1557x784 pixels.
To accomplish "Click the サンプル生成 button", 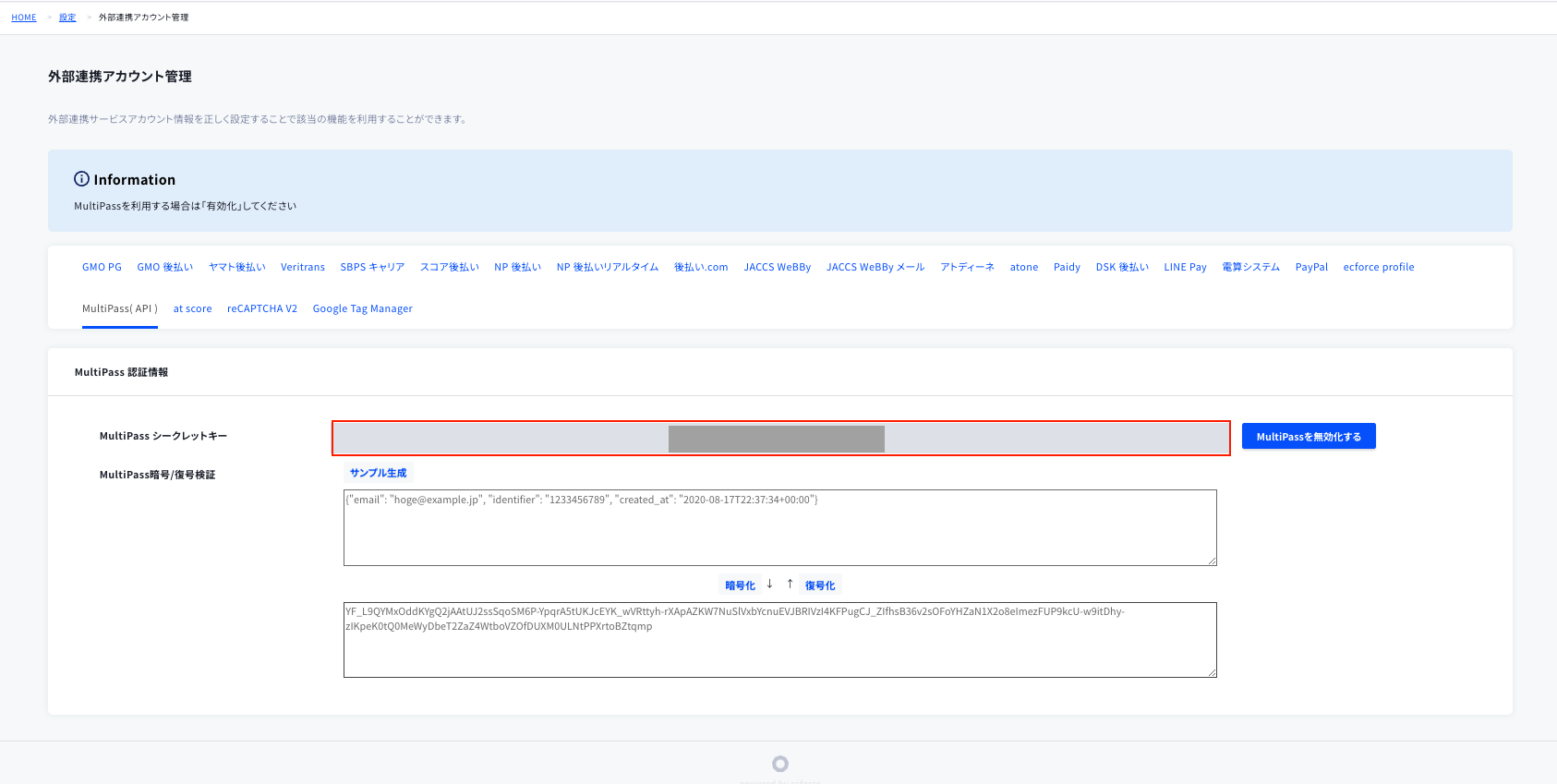I will (x=379, y=473).
